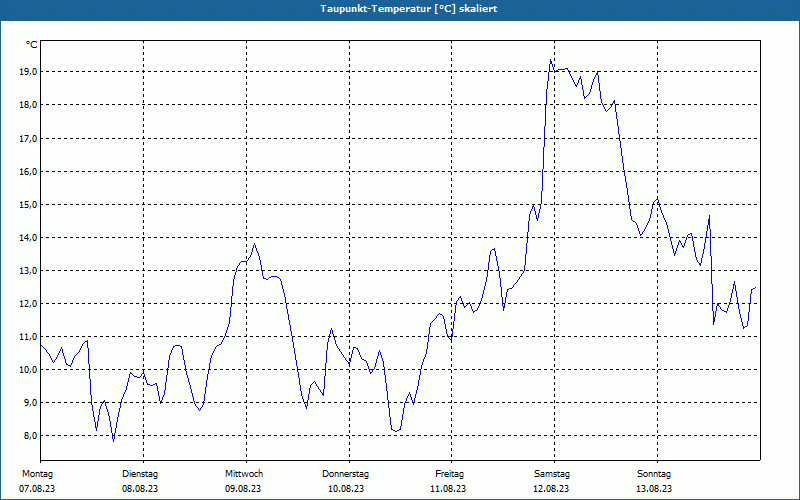This screenshot has height=500, width=800.
Task: Select the 9,0 y-axis label
Action: (x=31, y=403)
